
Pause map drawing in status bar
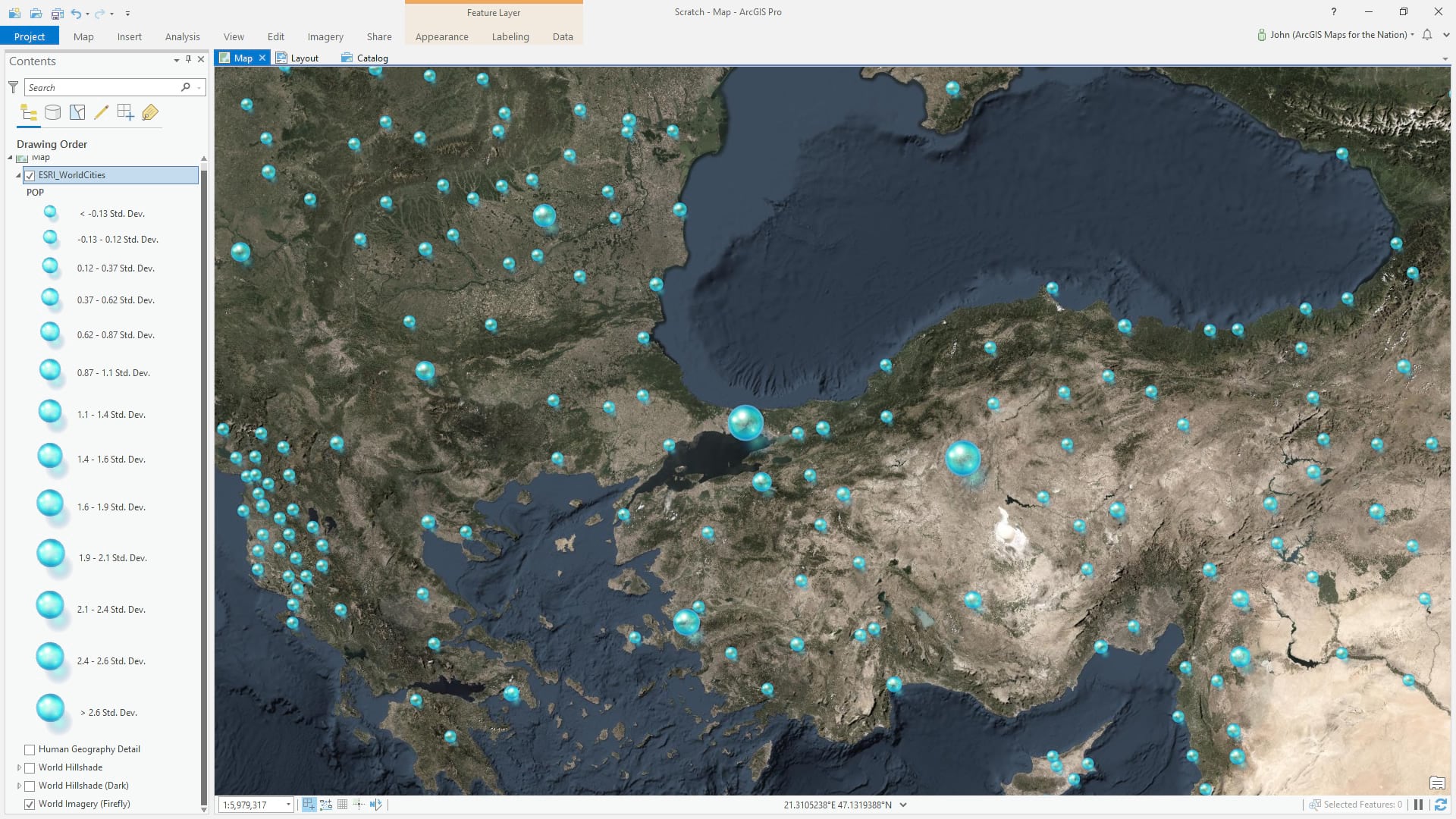[1418, 805]
